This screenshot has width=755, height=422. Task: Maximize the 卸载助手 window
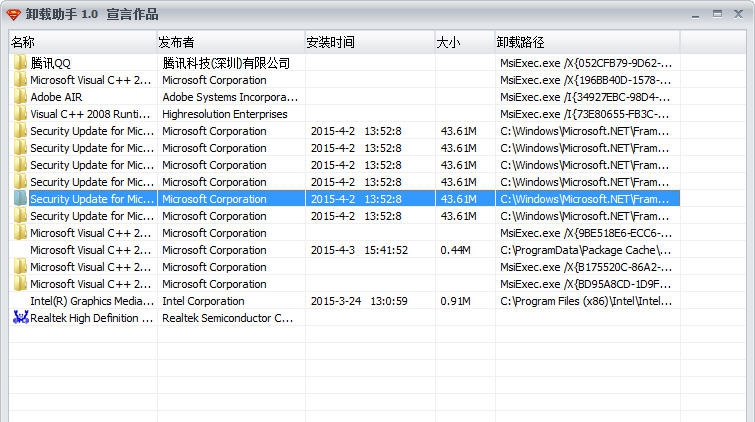[x=717, y=14]
